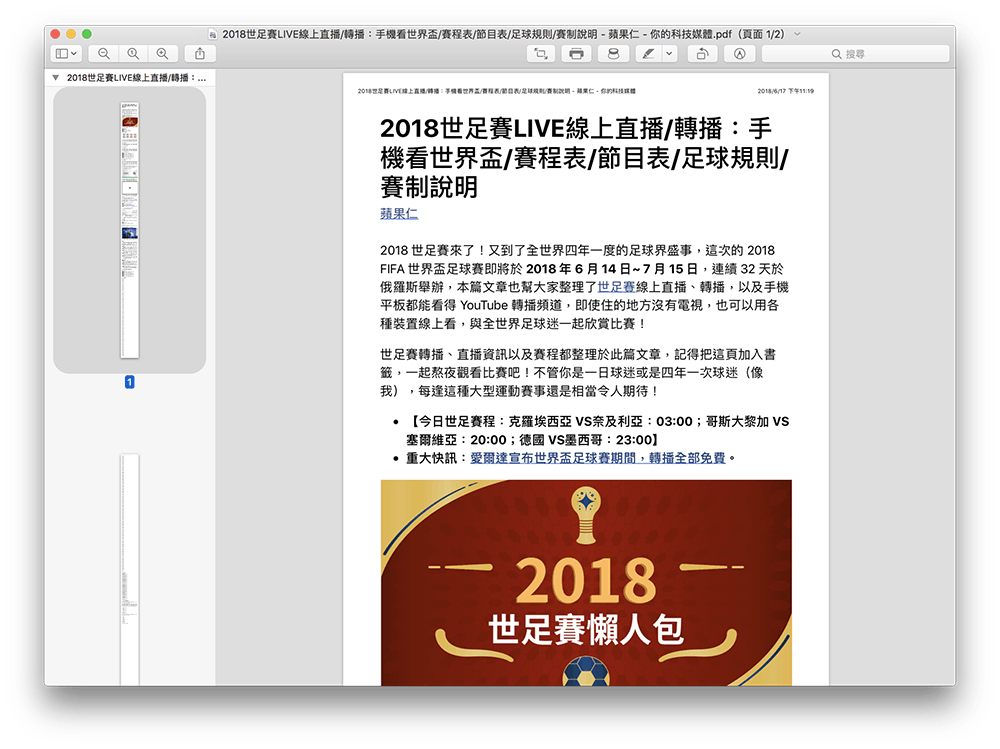Select the highlight pen tool
This screenshot has width=1000, height=749.
pos(647,53)
